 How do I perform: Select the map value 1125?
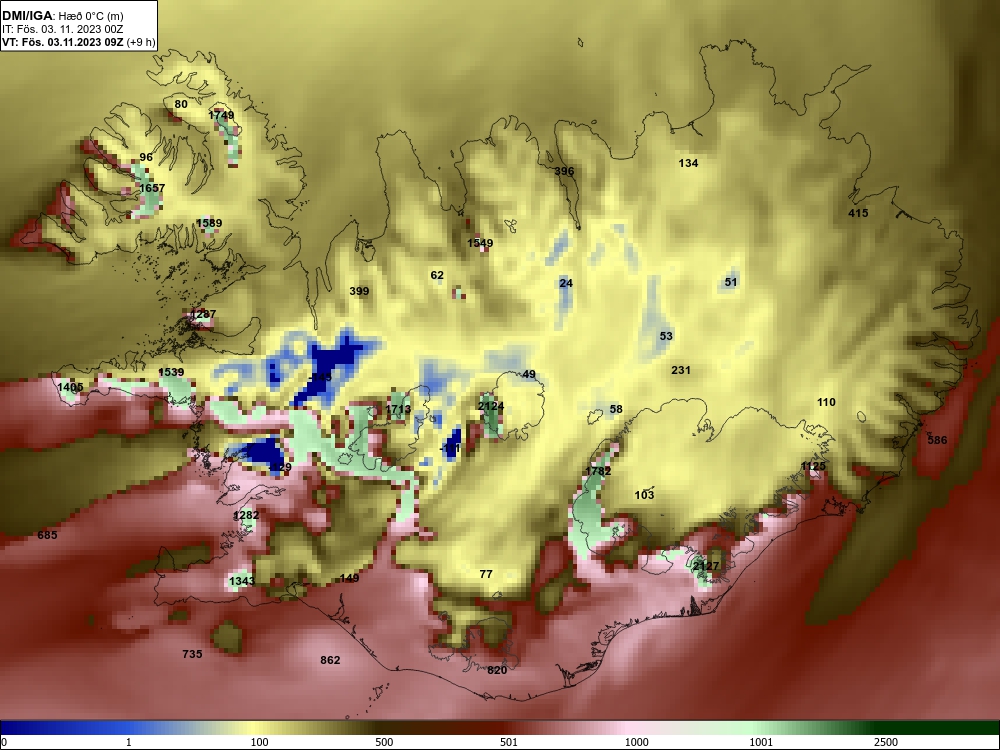coord(813,467)
